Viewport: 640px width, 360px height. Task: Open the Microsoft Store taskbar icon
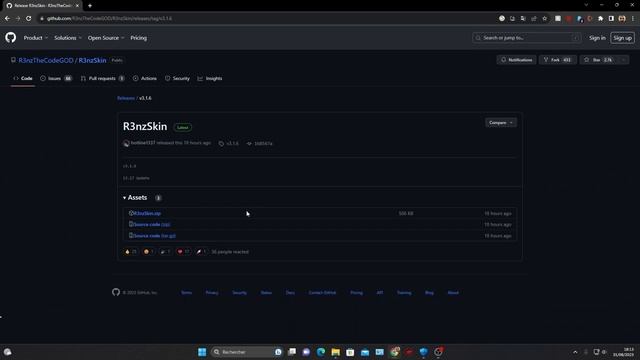point(350,352)
